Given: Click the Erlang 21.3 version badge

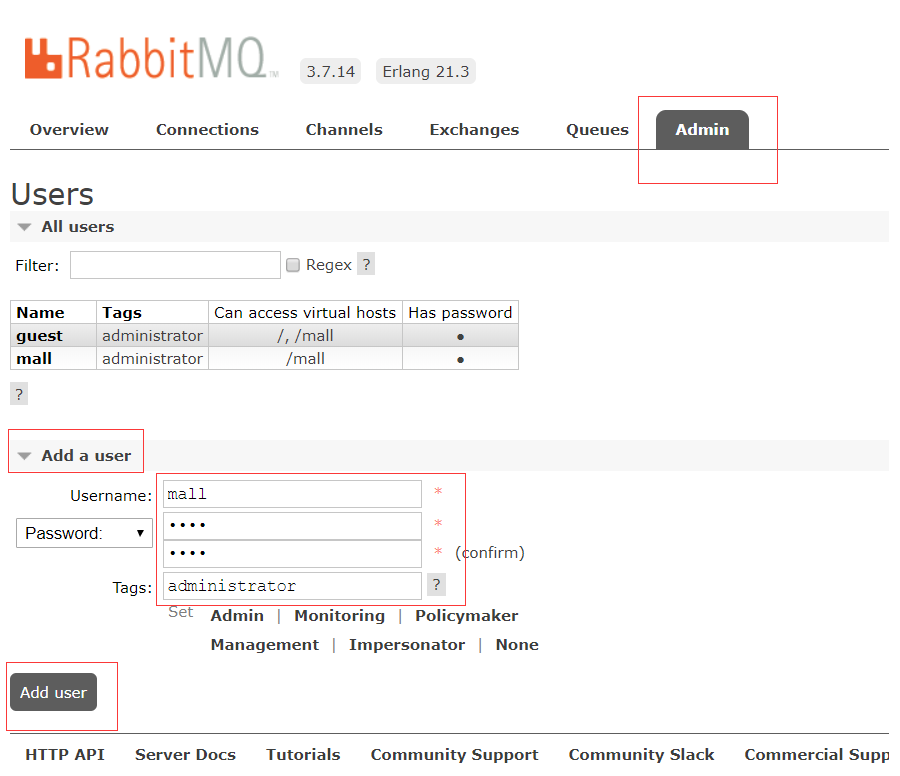Looking at the screenshot, I should (426, 71).
